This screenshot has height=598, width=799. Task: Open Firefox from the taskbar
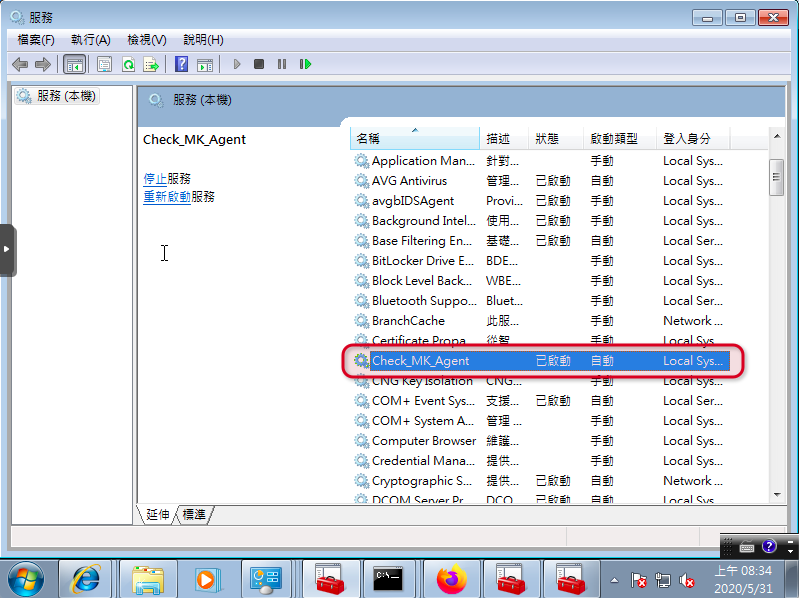point(451,579)
